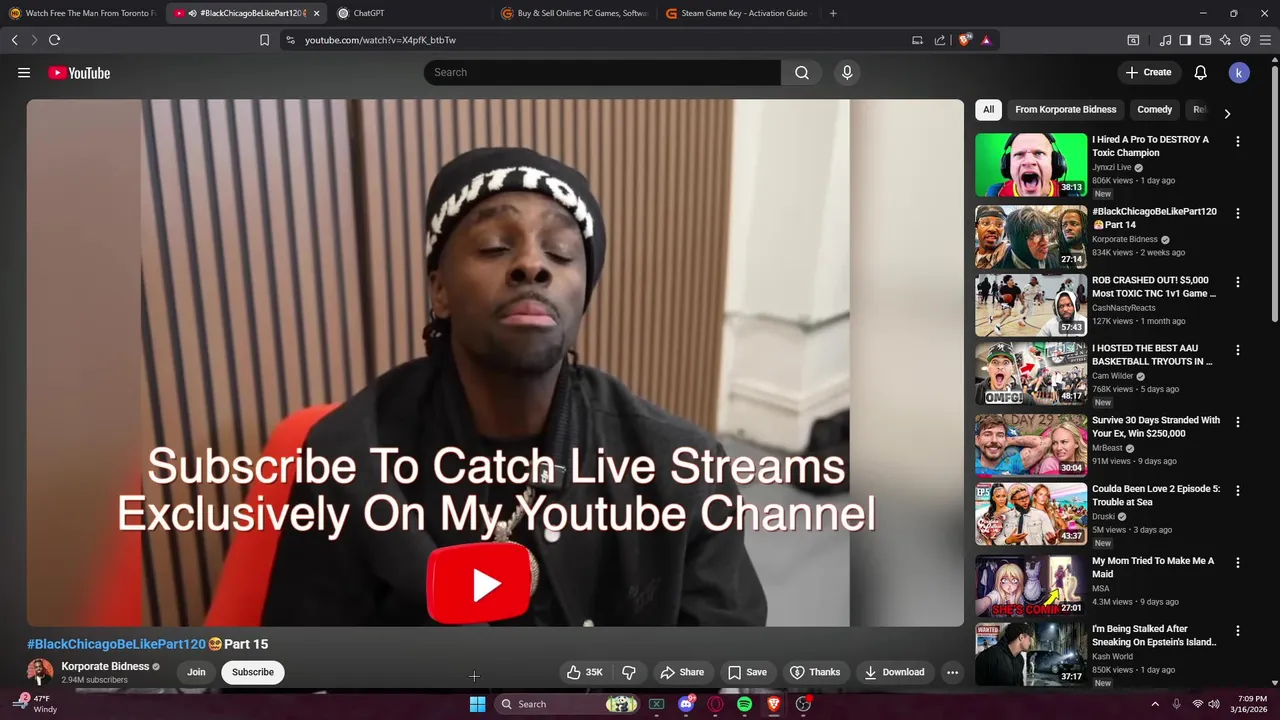The height and width of the screenshot is (720, 1280).
Task: Open Discord from the taskbar
Action: tap(686, 704)
